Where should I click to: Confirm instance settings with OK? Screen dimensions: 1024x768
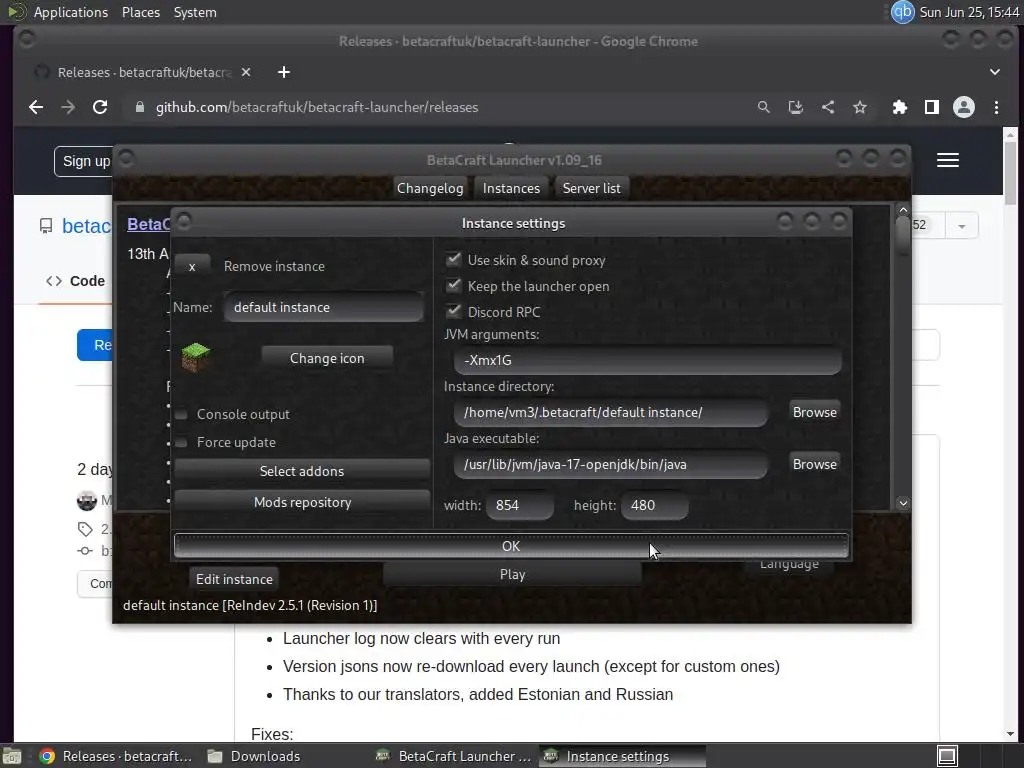click(511, 546)
